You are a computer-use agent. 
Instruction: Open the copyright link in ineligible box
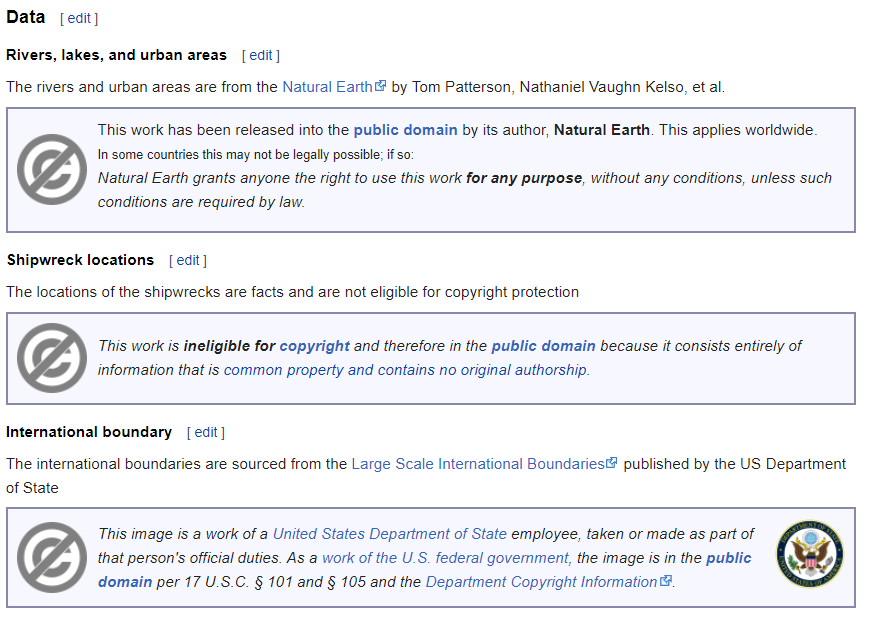(x=314, y=346)
